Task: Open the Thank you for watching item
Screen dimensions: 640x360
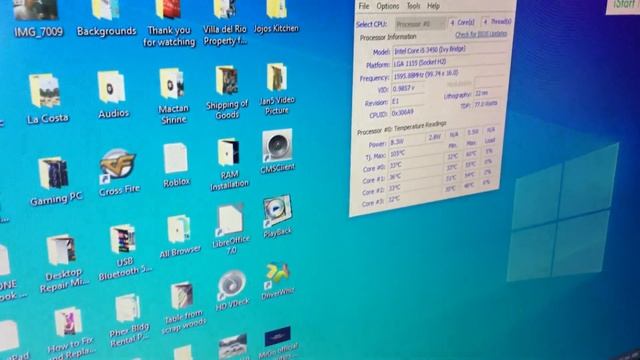Action: coord(169,24)
